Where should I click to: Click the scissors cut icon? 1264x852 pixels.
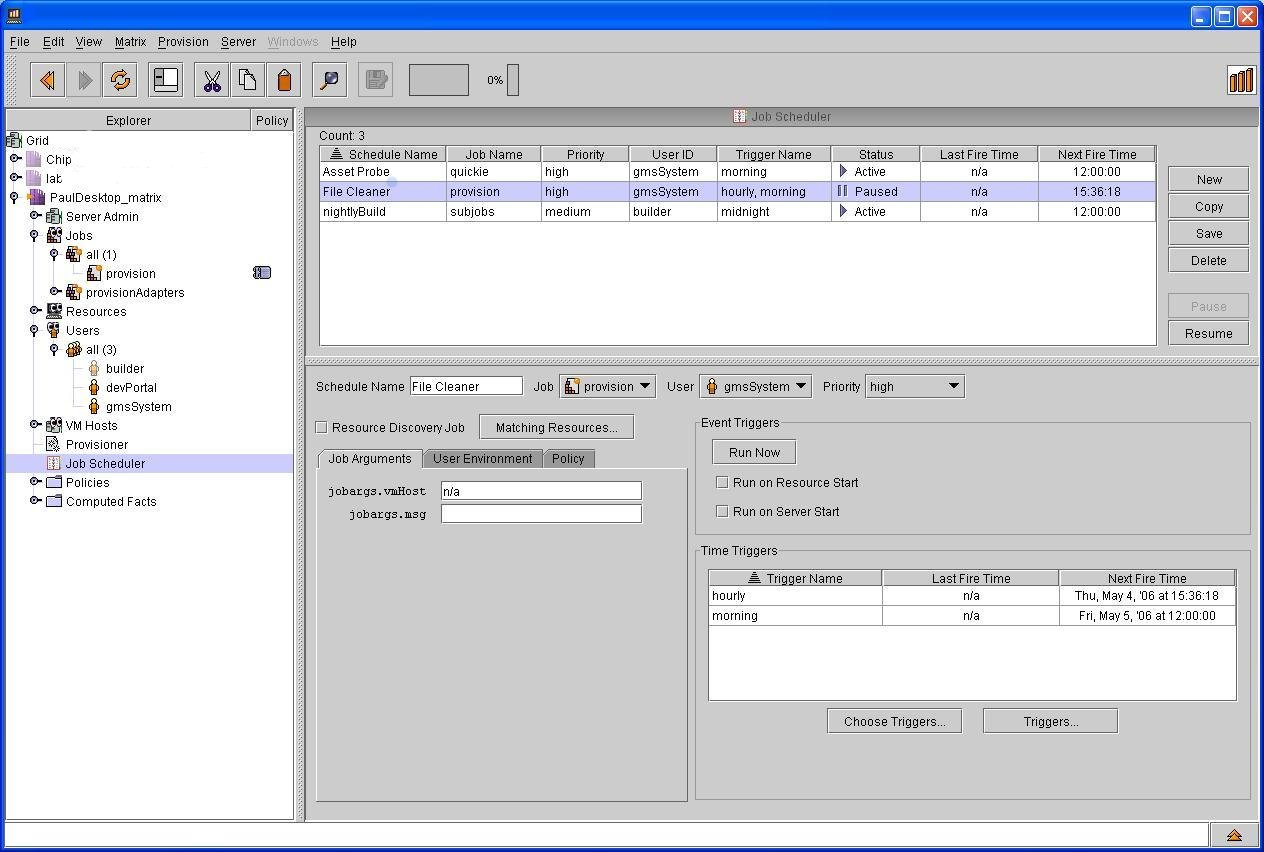pos(211,80)
